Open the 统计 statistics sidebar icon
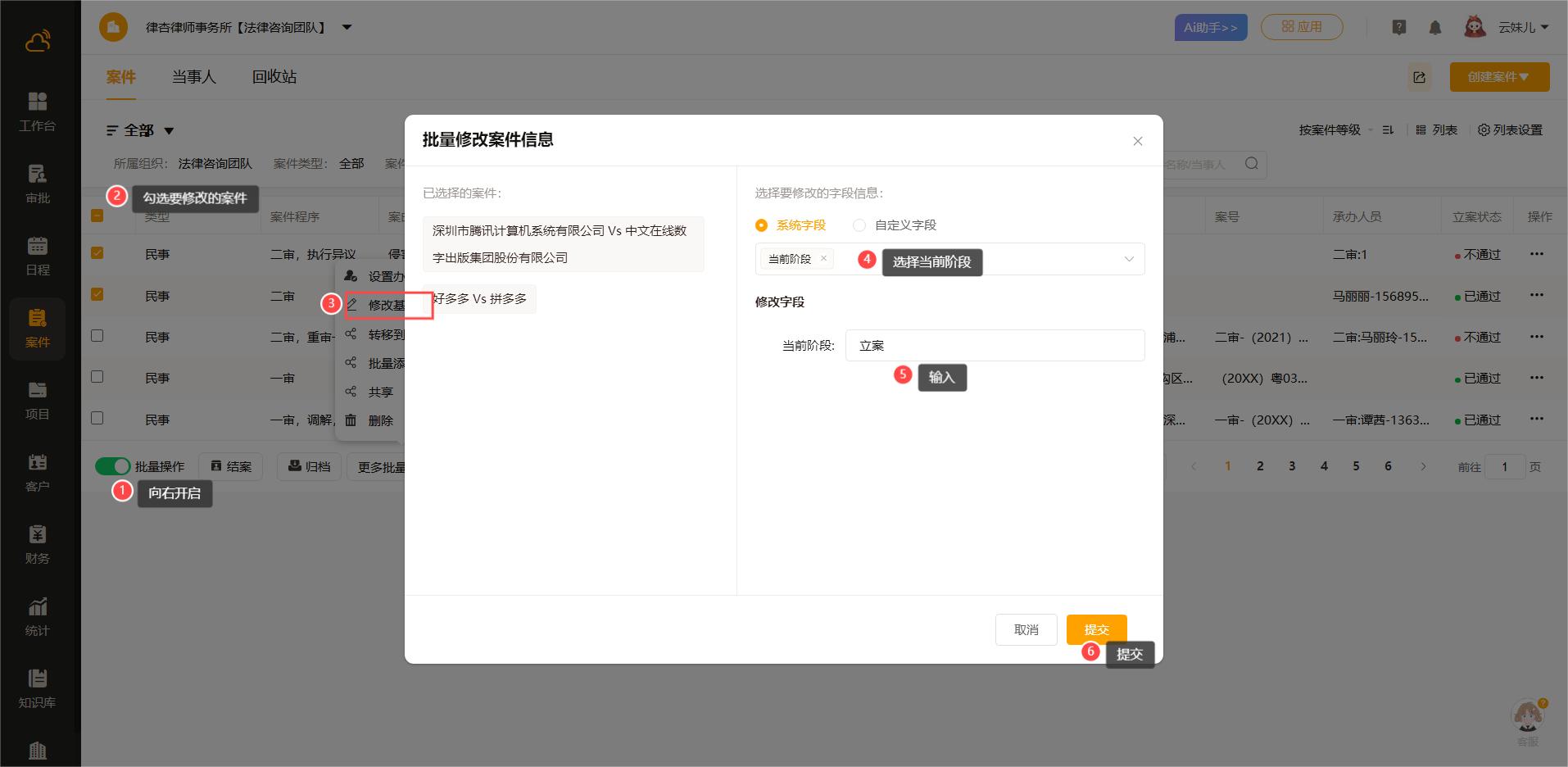Screen dimensions: 1568x767 [37, 616]
